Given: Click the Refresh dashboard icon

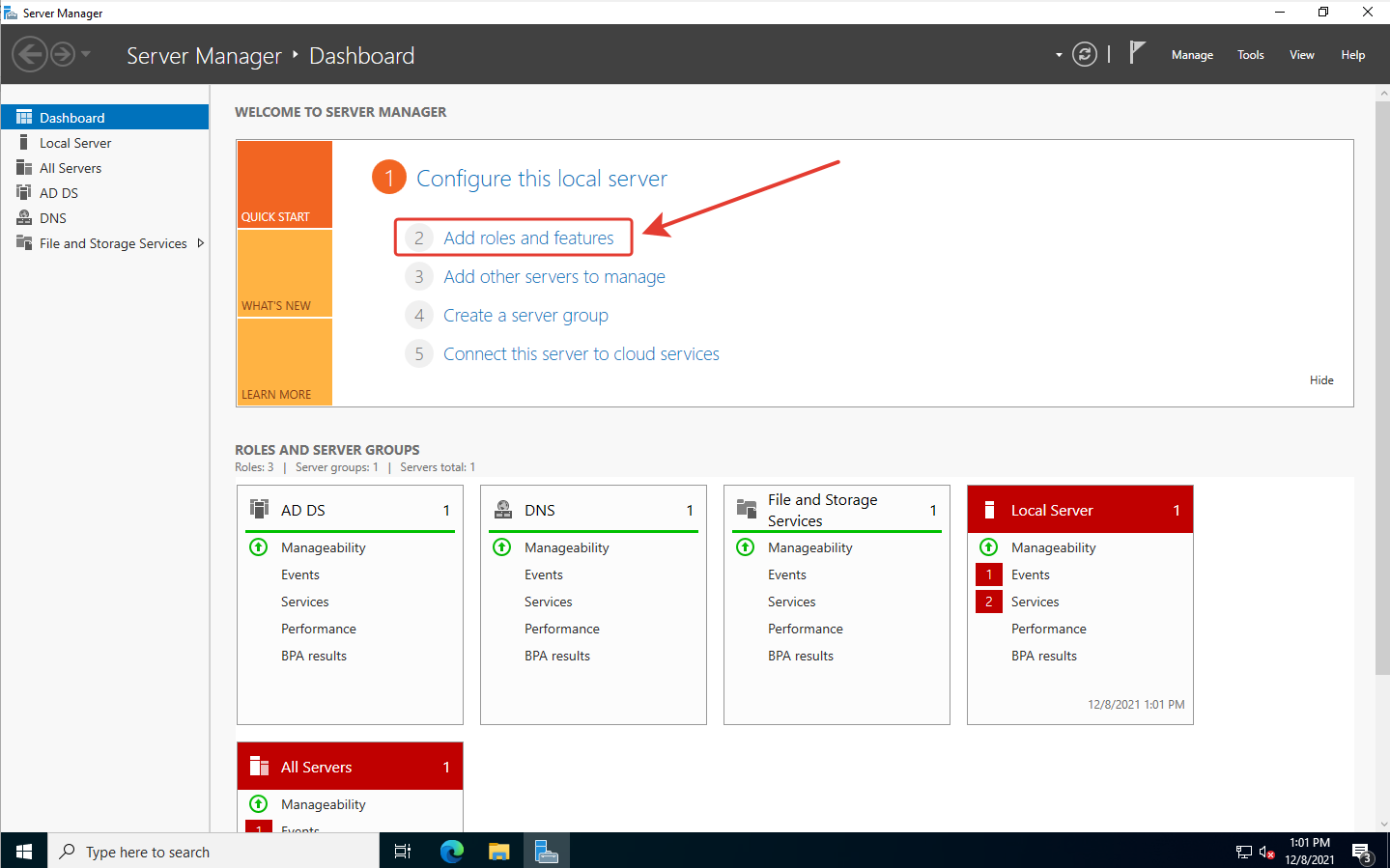Looking at the screenshot, I should coord(1085,55).
